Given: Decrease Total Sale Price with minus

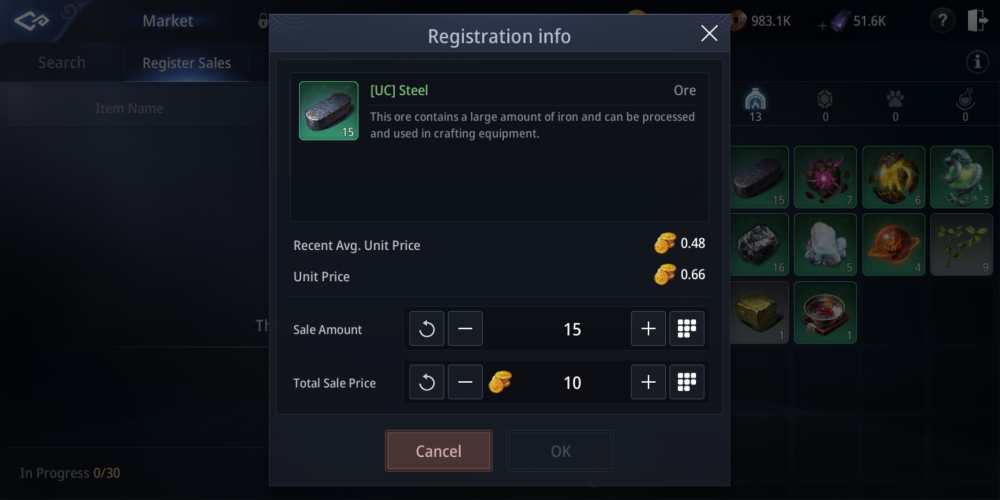Looking at the screenshot, I should 465,382.
